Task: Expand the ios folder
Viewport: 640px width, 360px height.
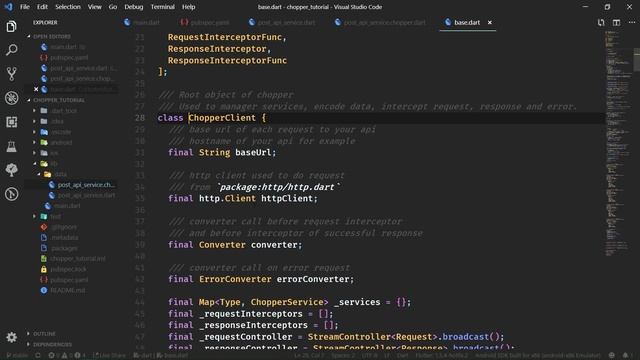Action: click(54, 153)
